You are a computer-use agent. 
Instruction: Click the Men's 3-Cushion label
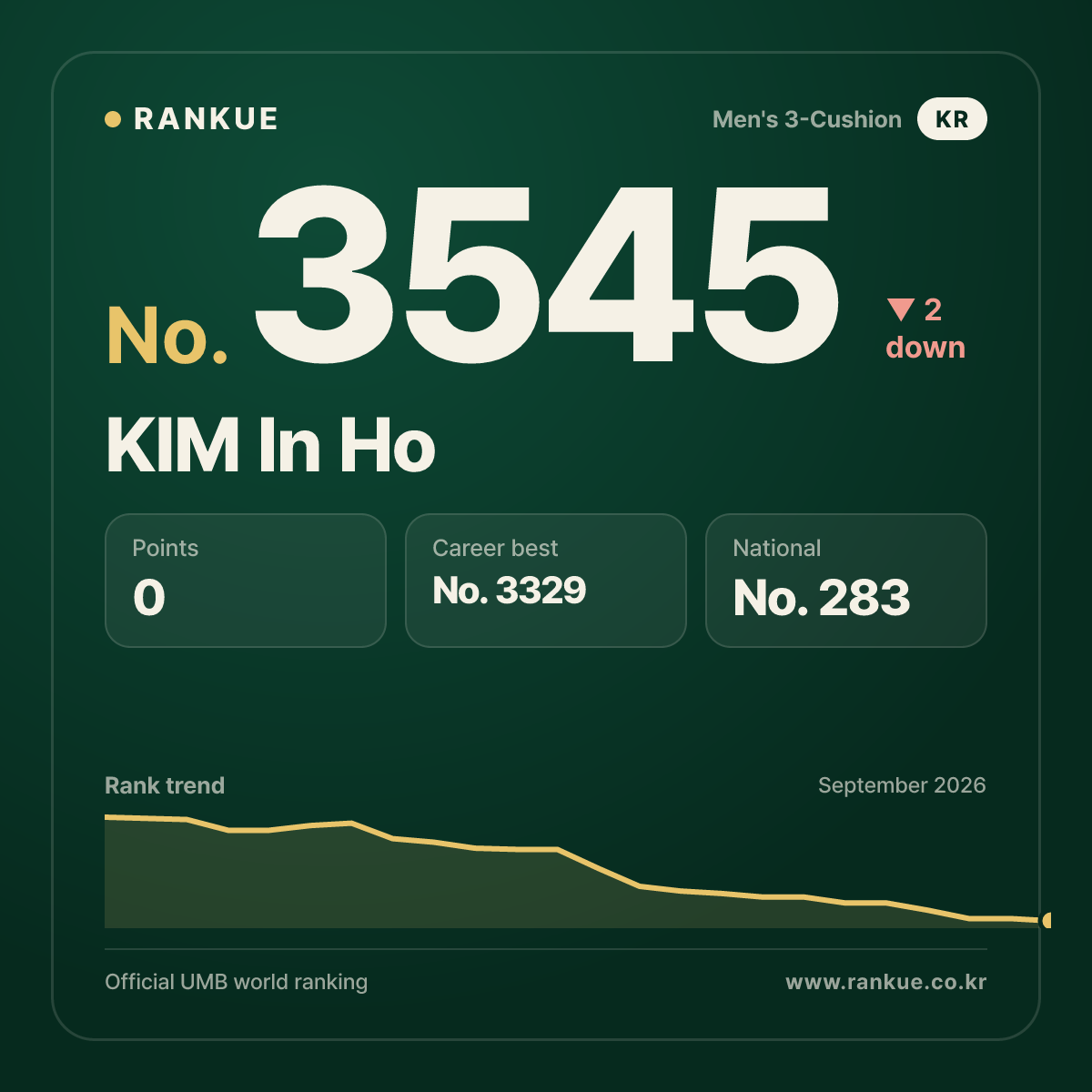tap(807, 119)
